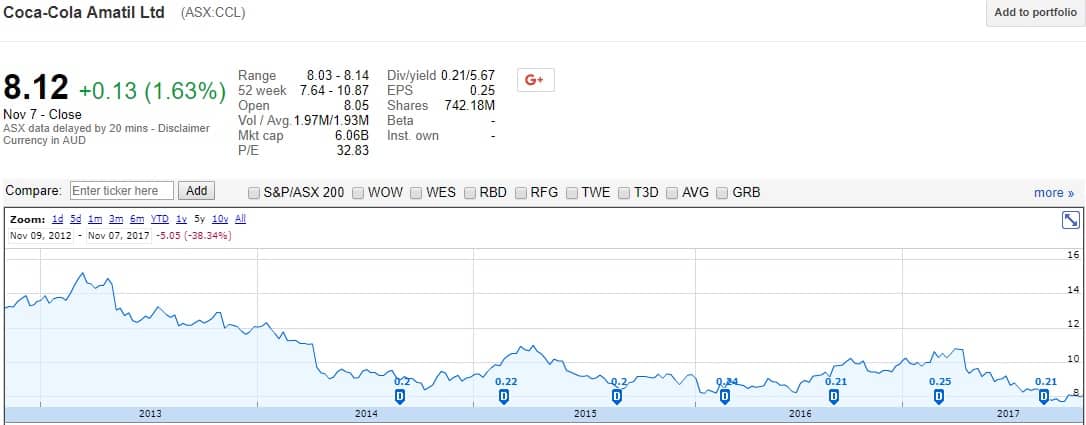1086x425 pixels.
Task: Click the 0.22 dividend marker icon
Action: coord(504,396)
